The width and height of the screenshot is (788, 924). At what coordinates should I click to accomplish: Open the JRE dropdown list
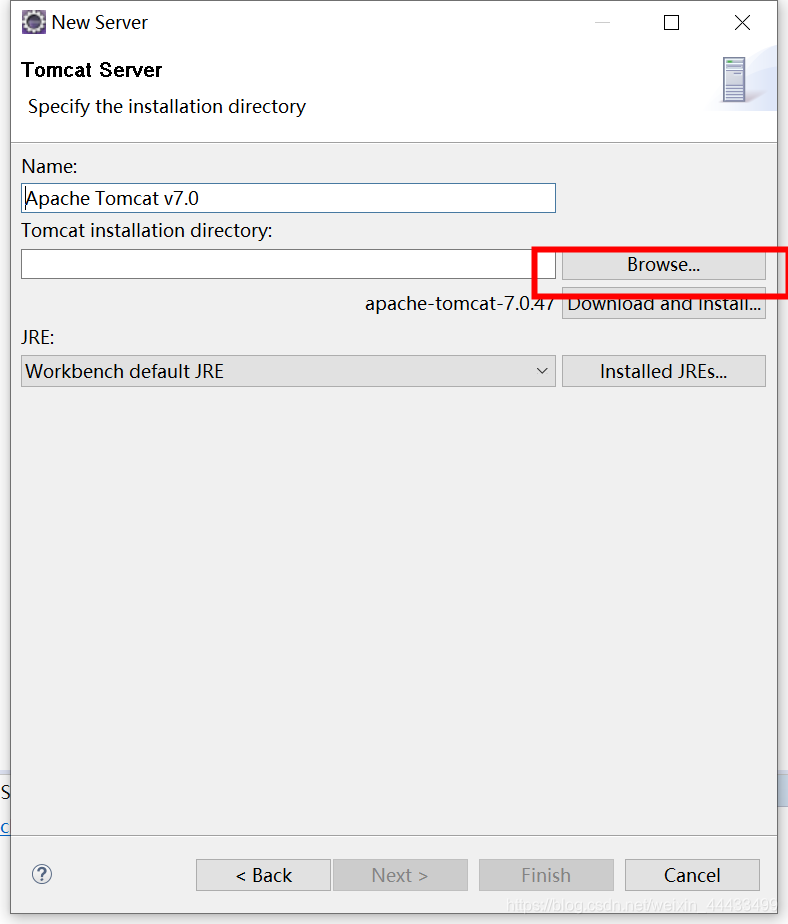(x=288, y=371)
